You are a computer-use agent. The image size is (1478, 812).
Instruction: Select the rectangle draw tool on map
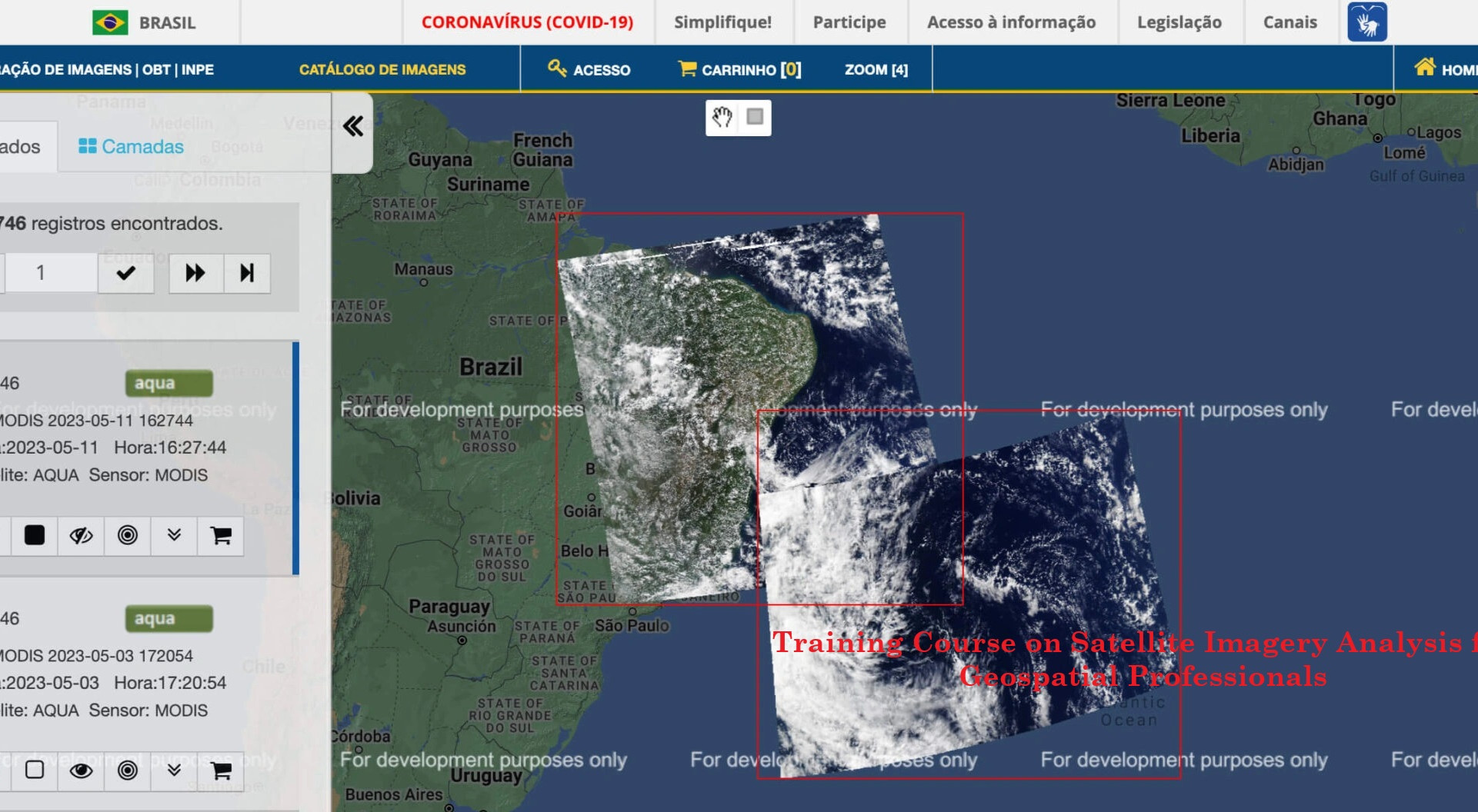[x=755, y=117]
